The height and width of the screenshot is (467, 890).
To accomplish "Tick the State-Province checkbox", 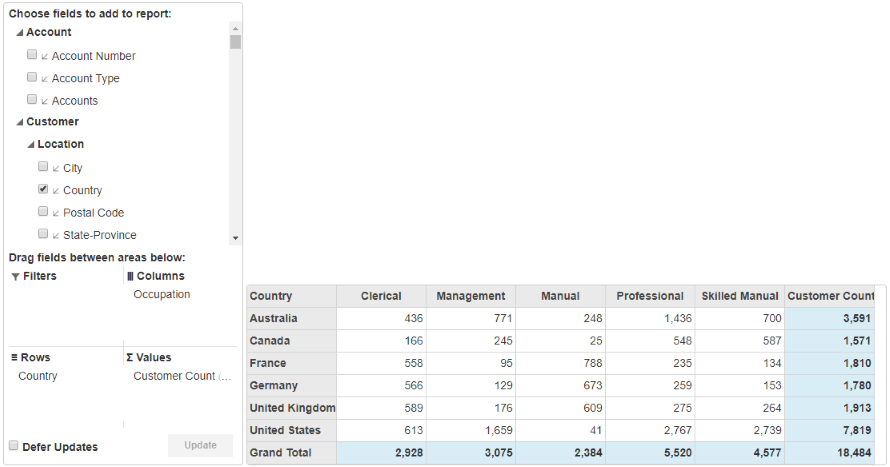I will 43,234.
